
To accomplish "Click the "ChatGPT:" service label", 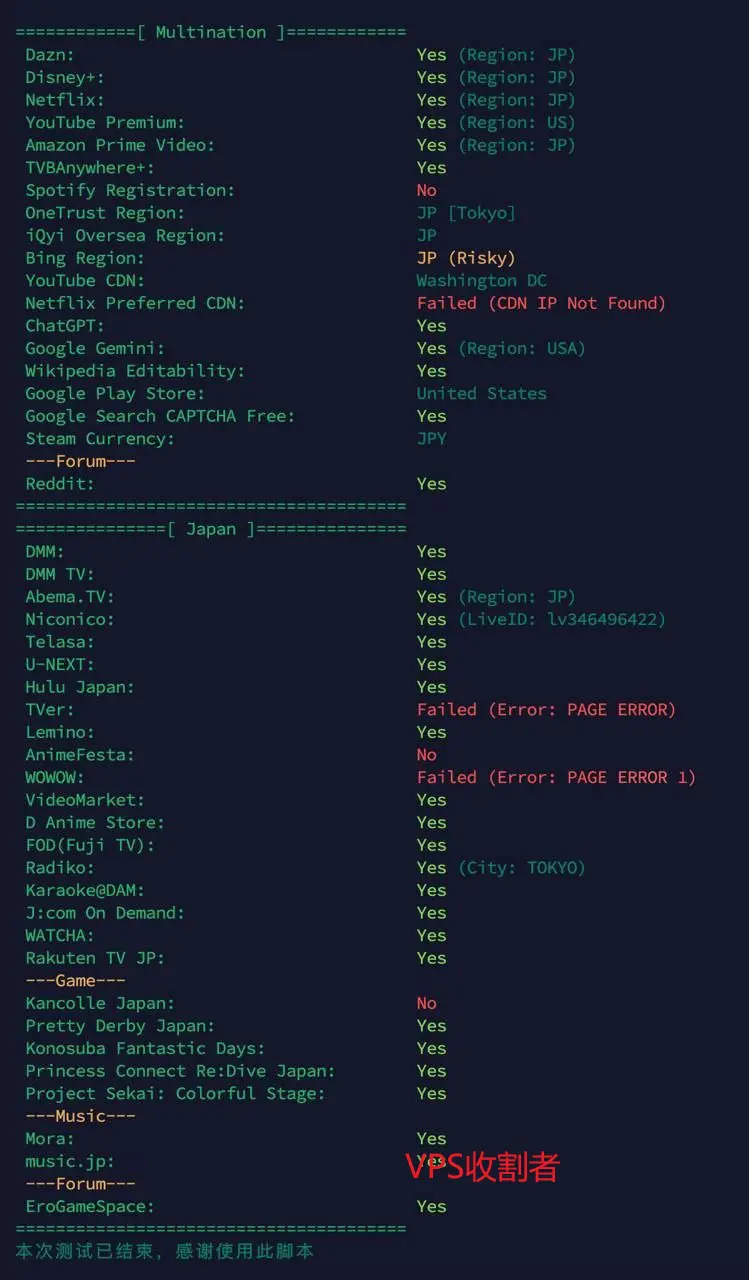I will click(65, 326).
